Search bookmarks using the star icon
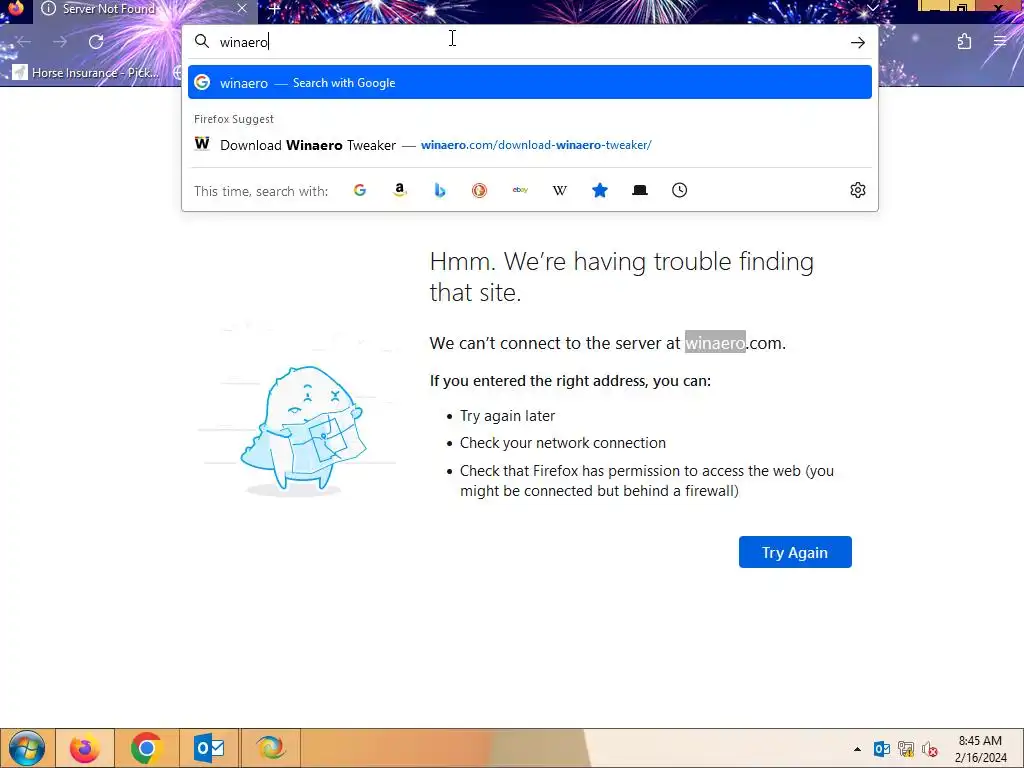The height and width of the screenshot is (768, 1024). [600, 190]
